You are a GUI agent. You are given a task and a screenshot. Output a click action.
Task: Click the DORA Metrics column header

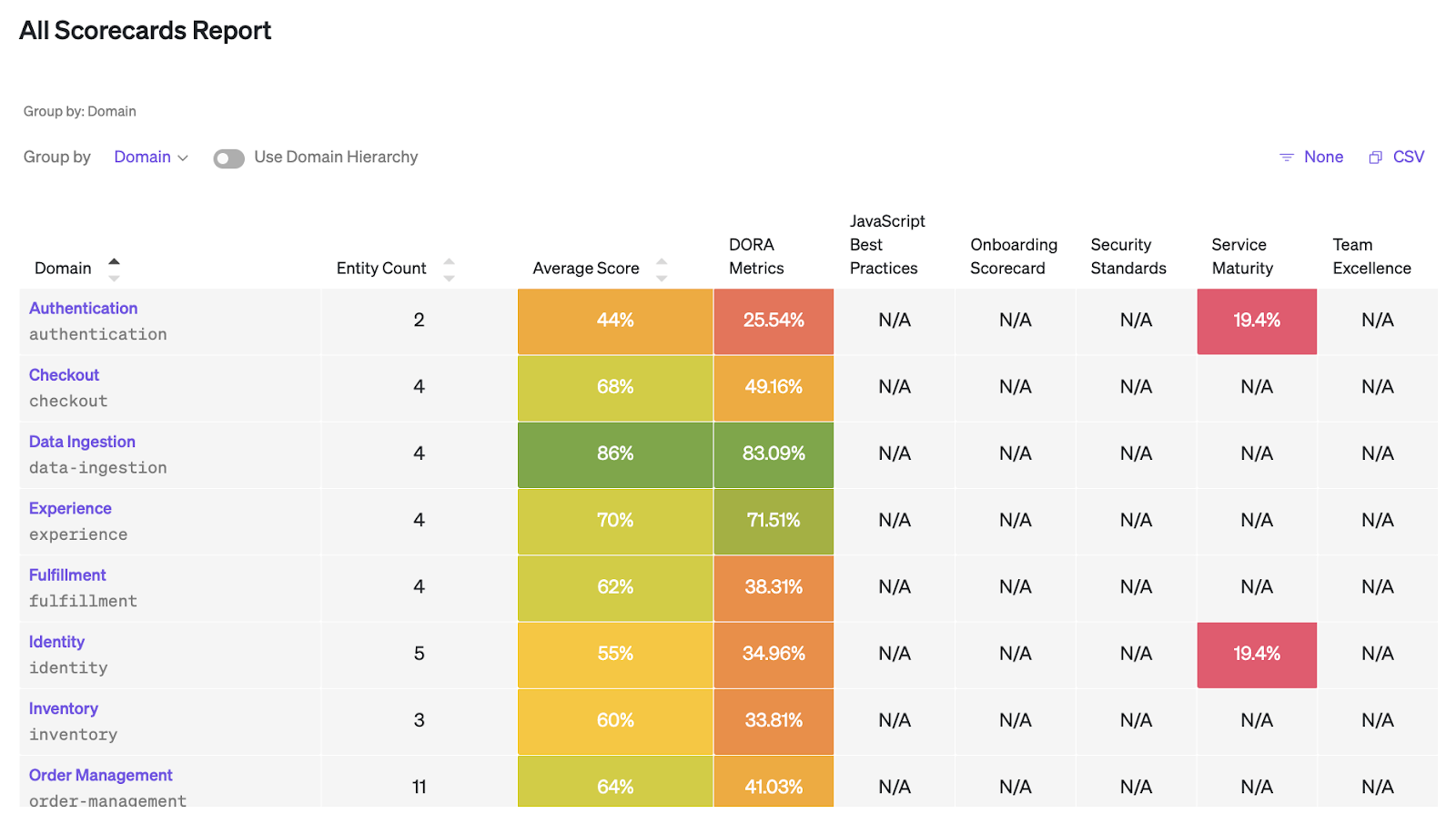pos(756,257)
